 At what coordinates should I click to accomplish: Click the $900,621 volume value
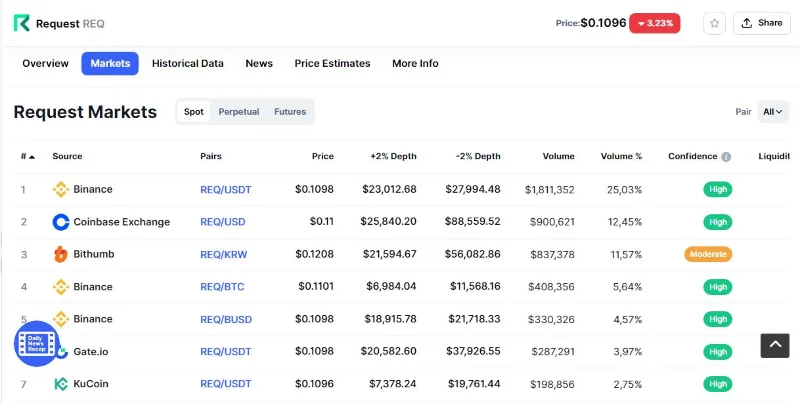tap(552, 222)
